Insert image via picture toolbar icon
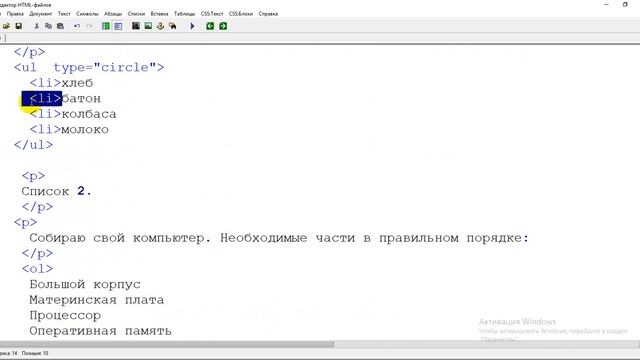This screenshot has width=640, height=360. 148,26
